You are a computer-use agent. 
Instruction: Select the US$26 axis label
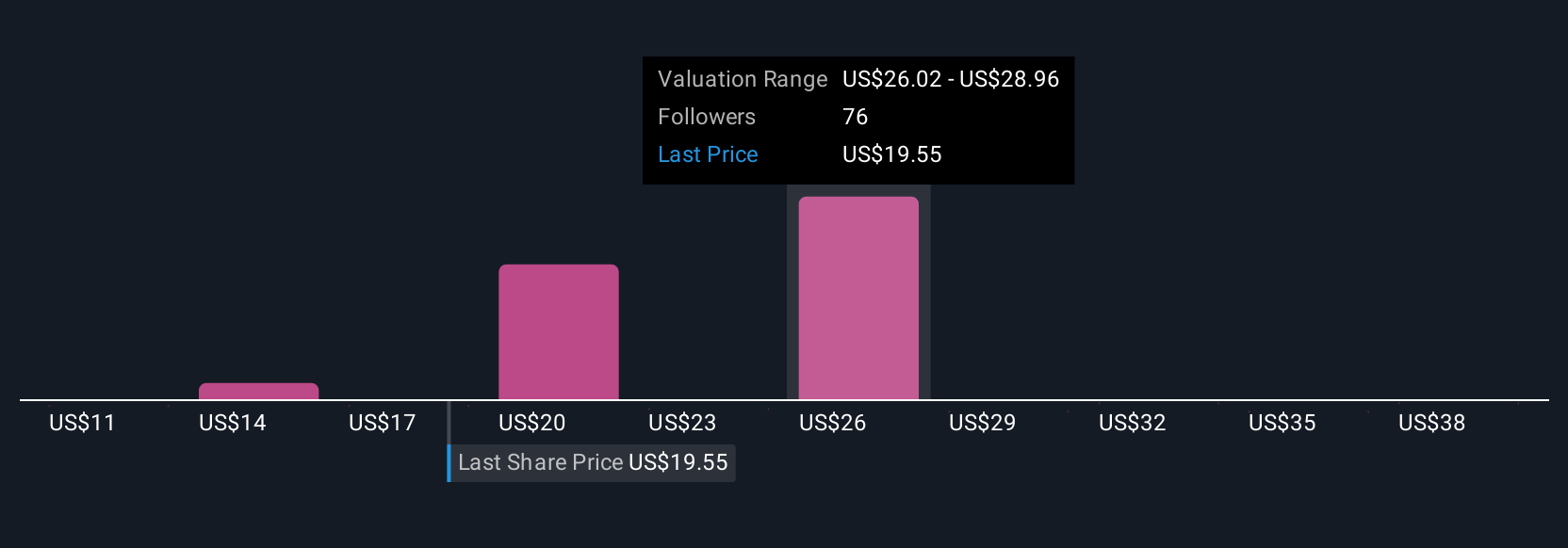click(x=832, y=423)
